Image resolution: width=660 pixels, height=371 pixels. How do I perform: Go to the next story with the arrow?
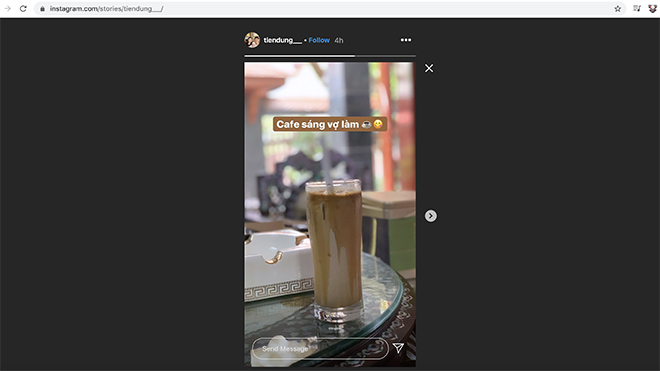430,216
